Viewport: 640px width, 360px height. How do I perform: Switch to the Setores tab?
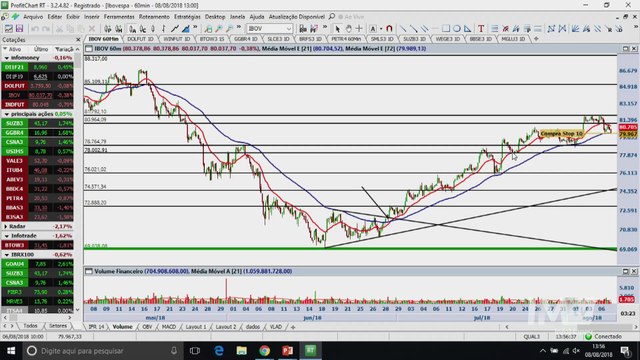[x=58, y=326]
